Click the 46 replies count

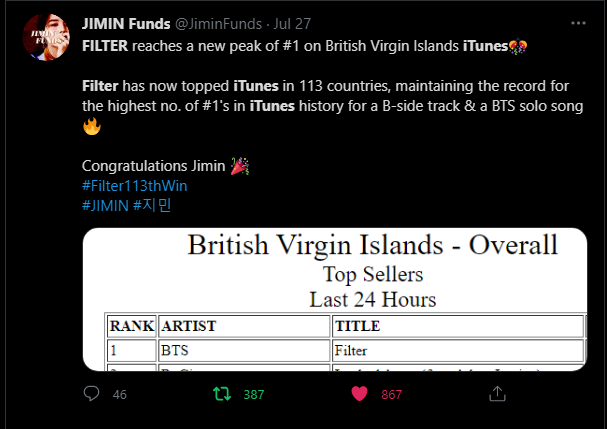pyautogui.click(x=120, y=395)
